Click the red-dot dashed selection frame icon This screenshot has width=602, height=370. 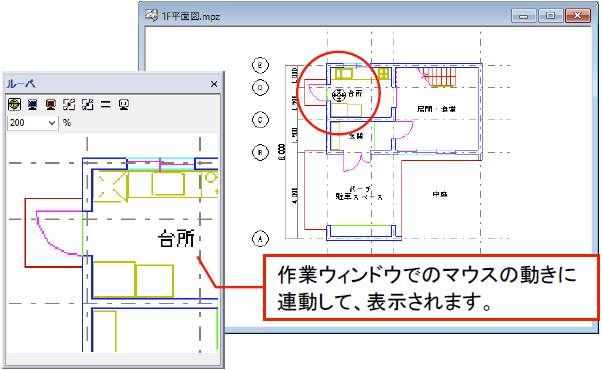(69, 104)
